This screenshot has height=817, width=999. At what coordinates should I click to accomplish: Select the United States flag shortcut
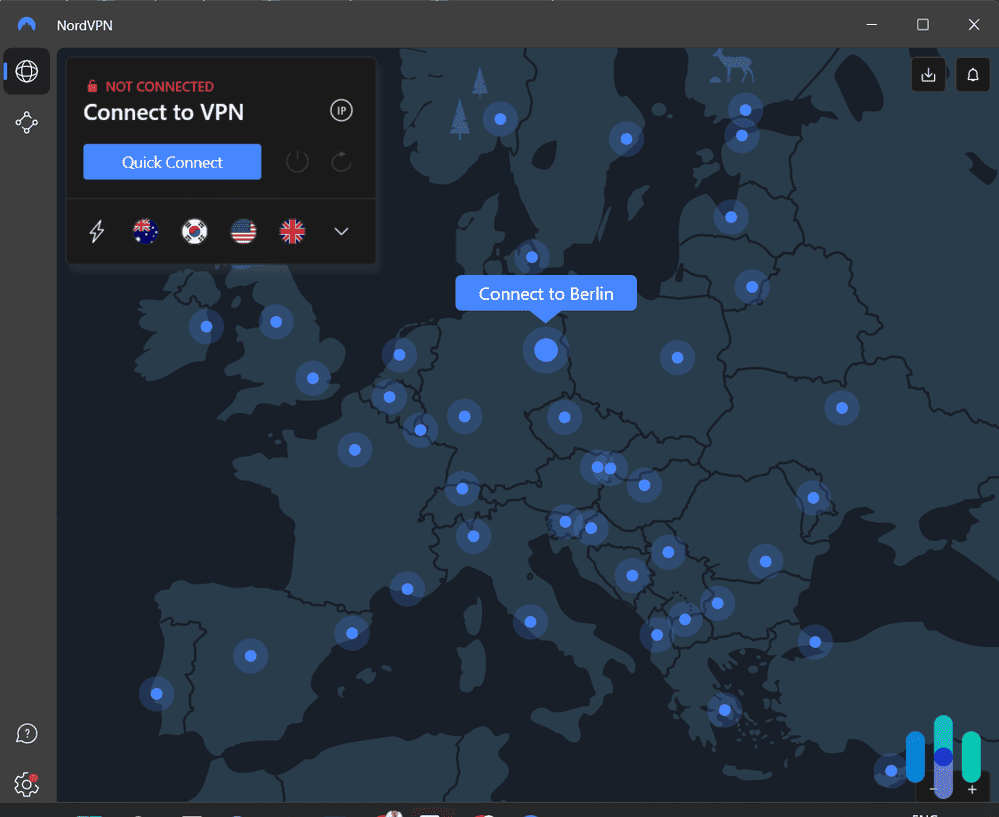pyautogui.click(x=243, y=231)
